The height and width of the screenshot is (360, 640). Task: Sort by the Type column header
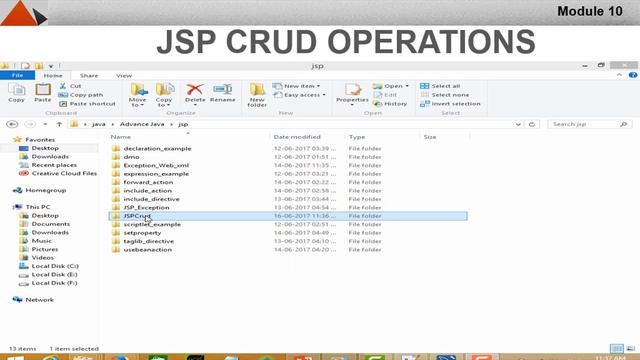(357, 137)
